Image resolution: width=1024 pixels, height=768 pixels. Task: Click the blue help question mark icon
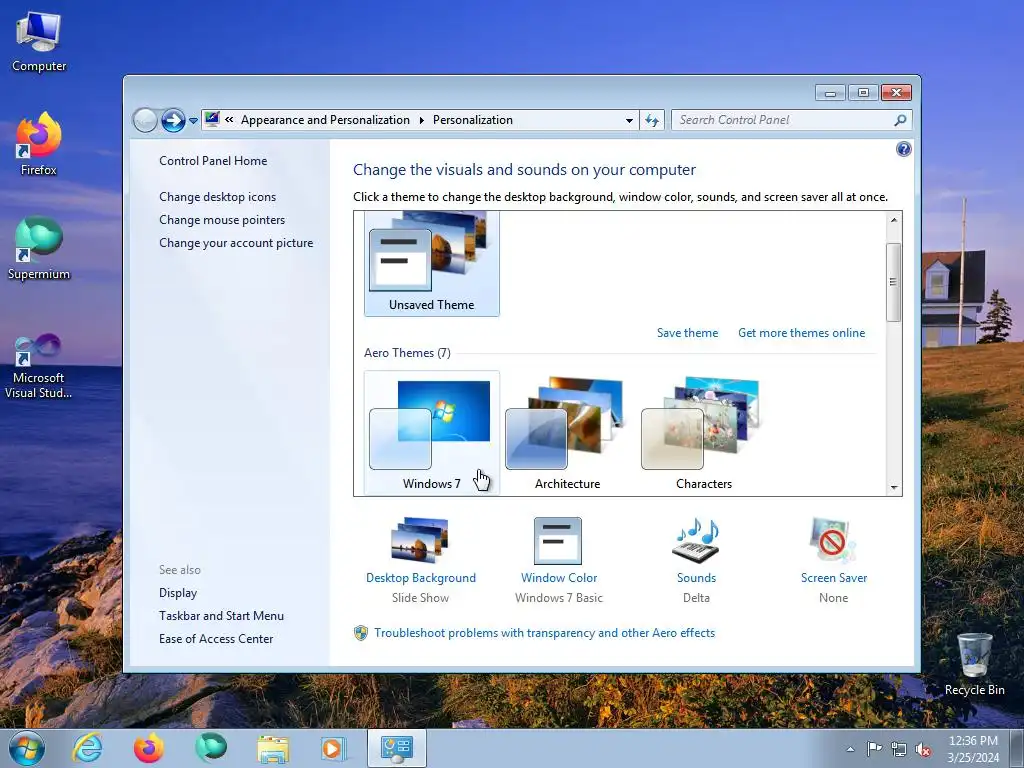point(903,150)
